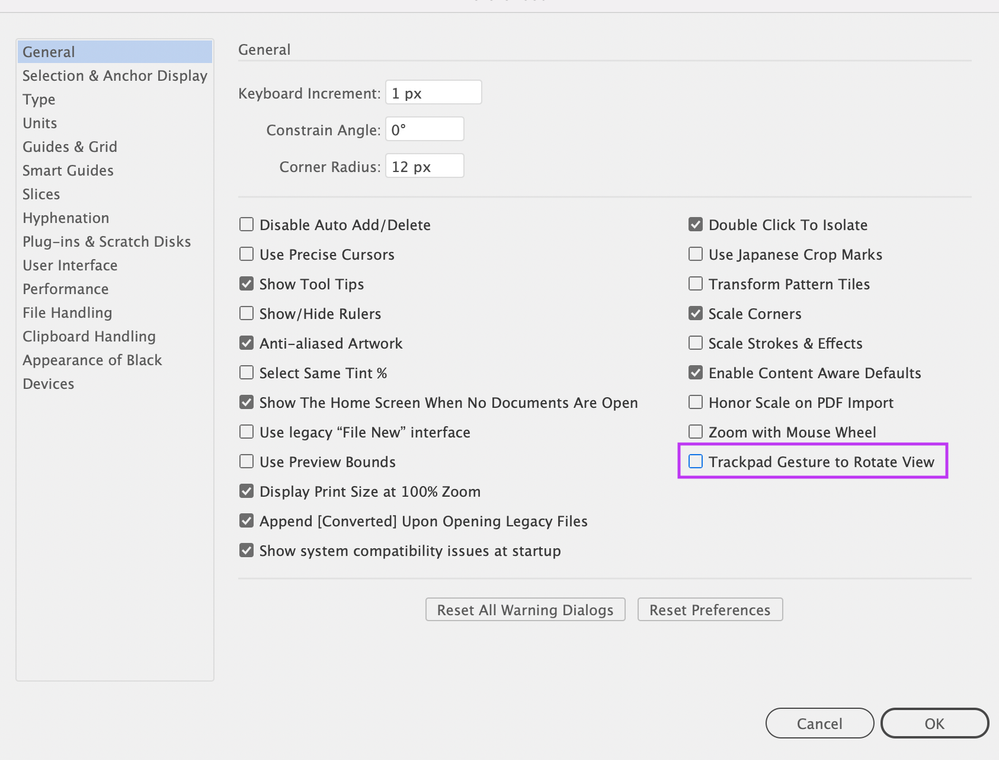Open Plug-ins & Scratch Disks section
This screenshot has height=760, width=999.
(x=107, y=242)
